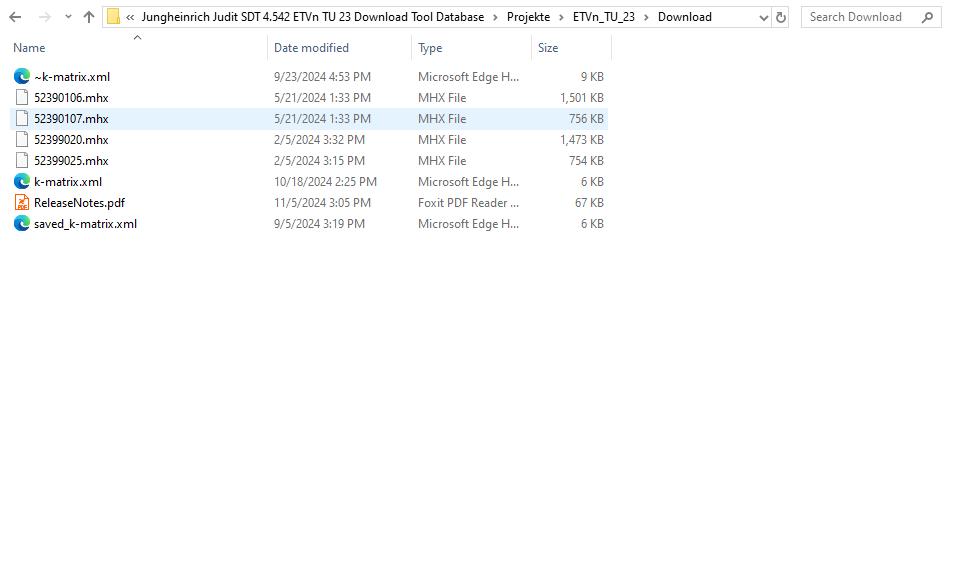
Task: Select file name 52390107.mhx
Action: pos(71,119)
